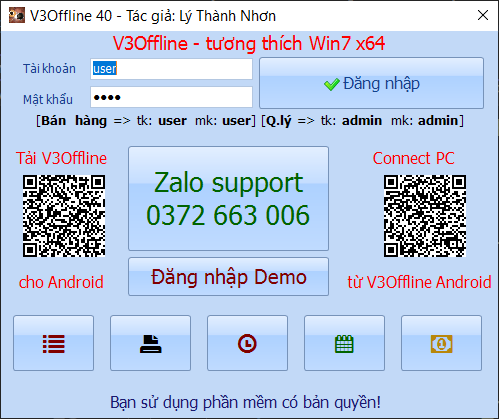Click the 'Tải V3Offline' red label
Image resolution: width=499 pixels, height=419 pixels.
point(62,158)
